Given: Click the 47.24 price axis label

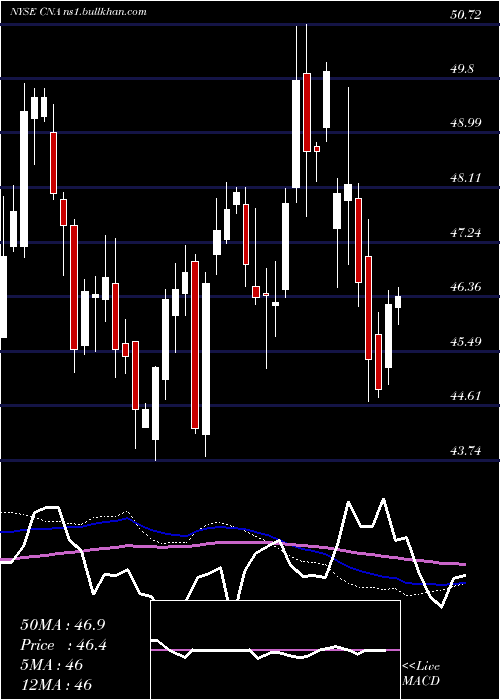Looking at the screenshot, I should click(466, 233).
